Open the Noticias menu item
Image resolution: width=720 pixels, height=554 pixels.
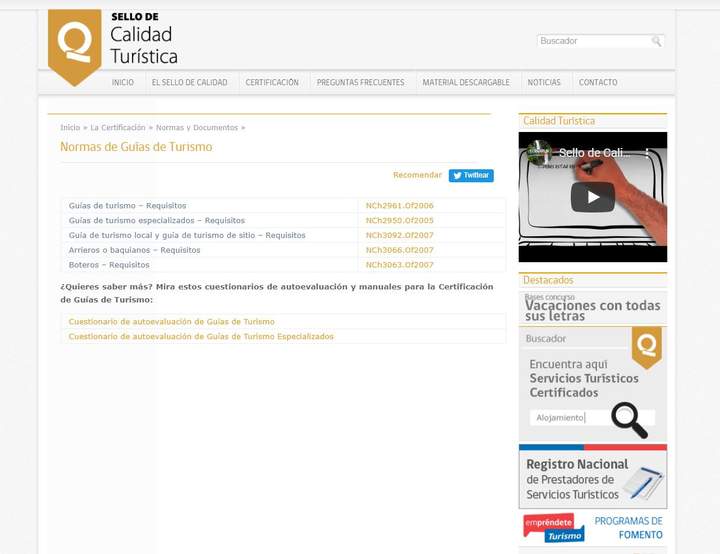point(544,83)
